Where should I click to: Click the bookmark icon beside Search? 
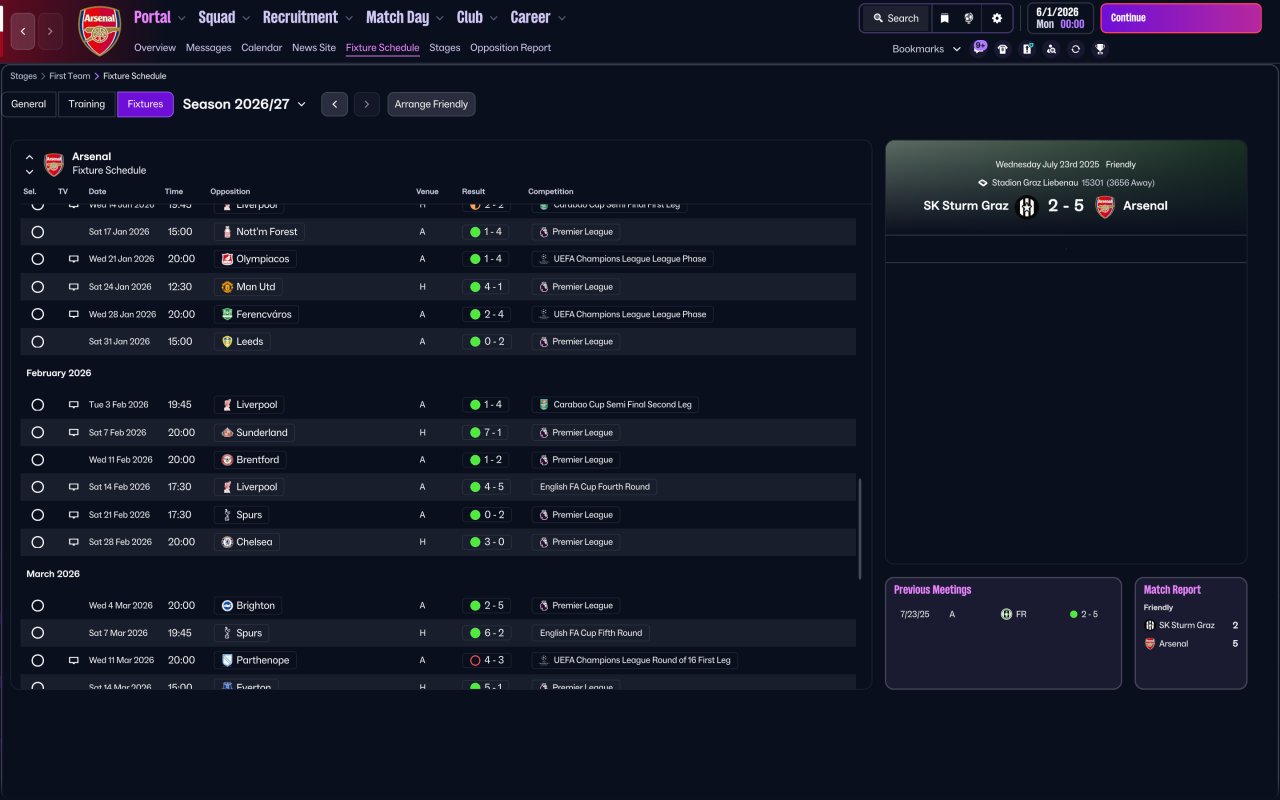point(944,18)
